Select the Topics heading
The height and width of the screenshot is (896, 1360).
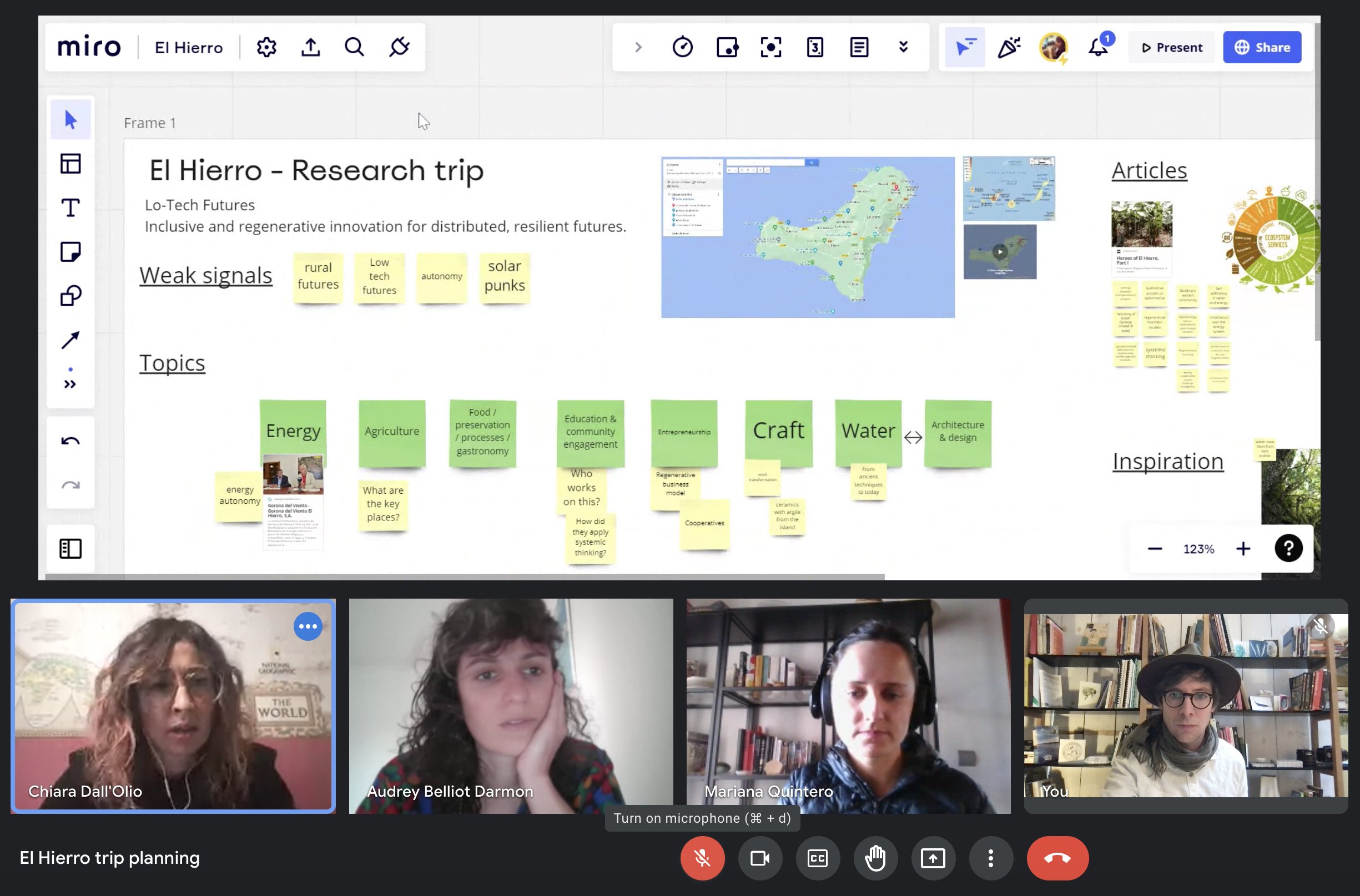click(172, 363)
